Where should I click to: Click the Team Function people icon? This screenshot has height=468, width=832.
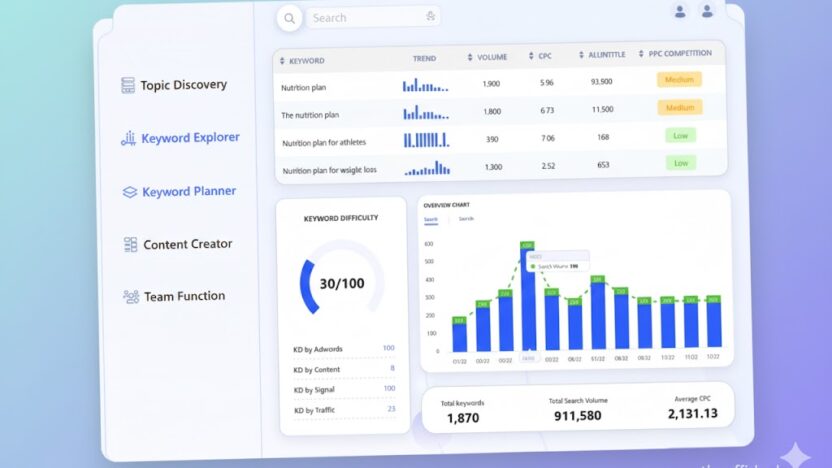tap(131, 297)
